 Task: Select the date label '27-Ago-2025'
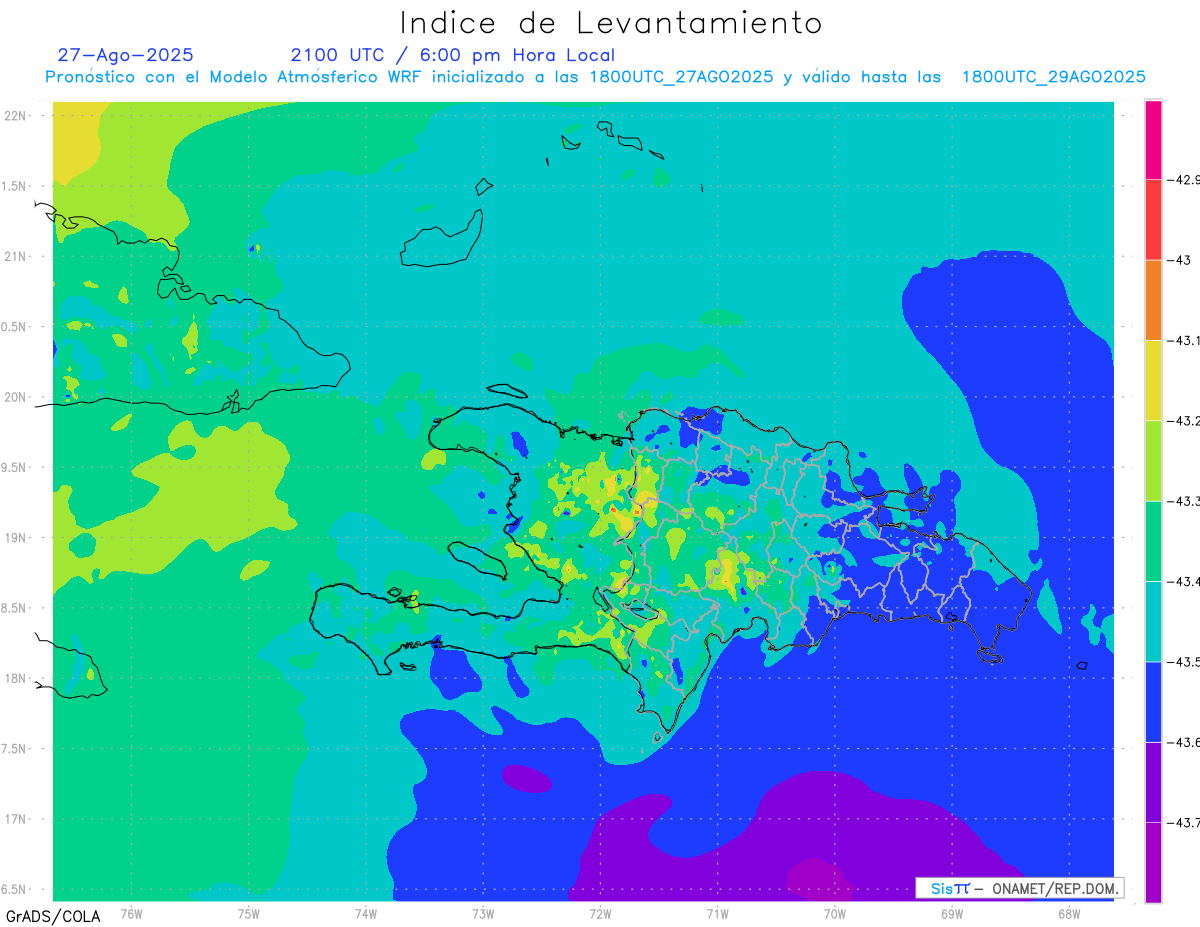[x=126, y=55]
